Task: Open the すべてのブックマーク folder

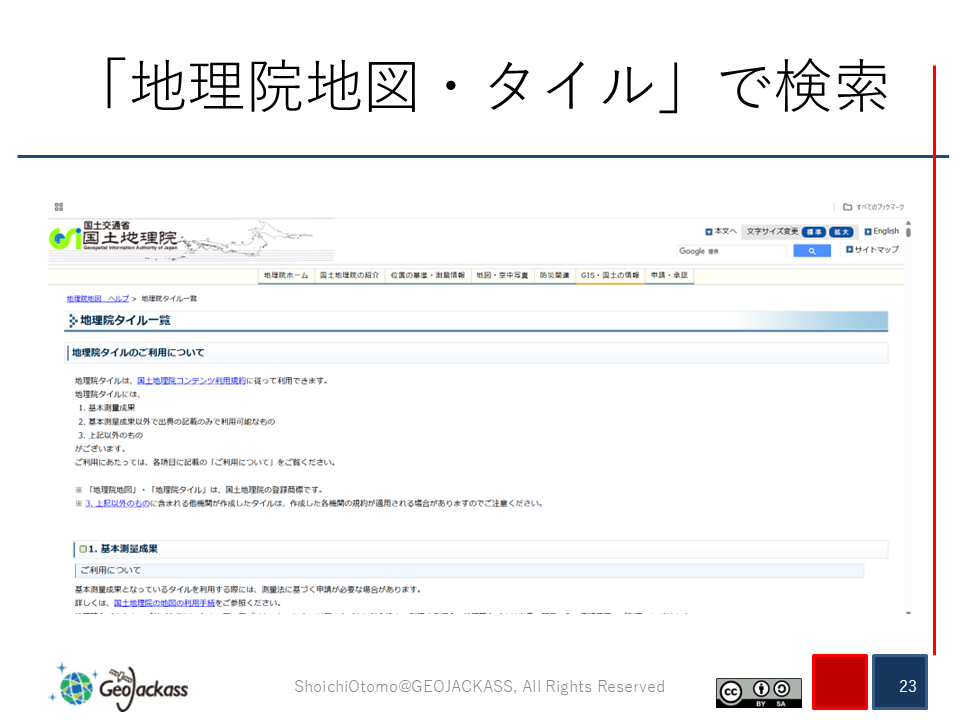Action: tap(873, 207)
